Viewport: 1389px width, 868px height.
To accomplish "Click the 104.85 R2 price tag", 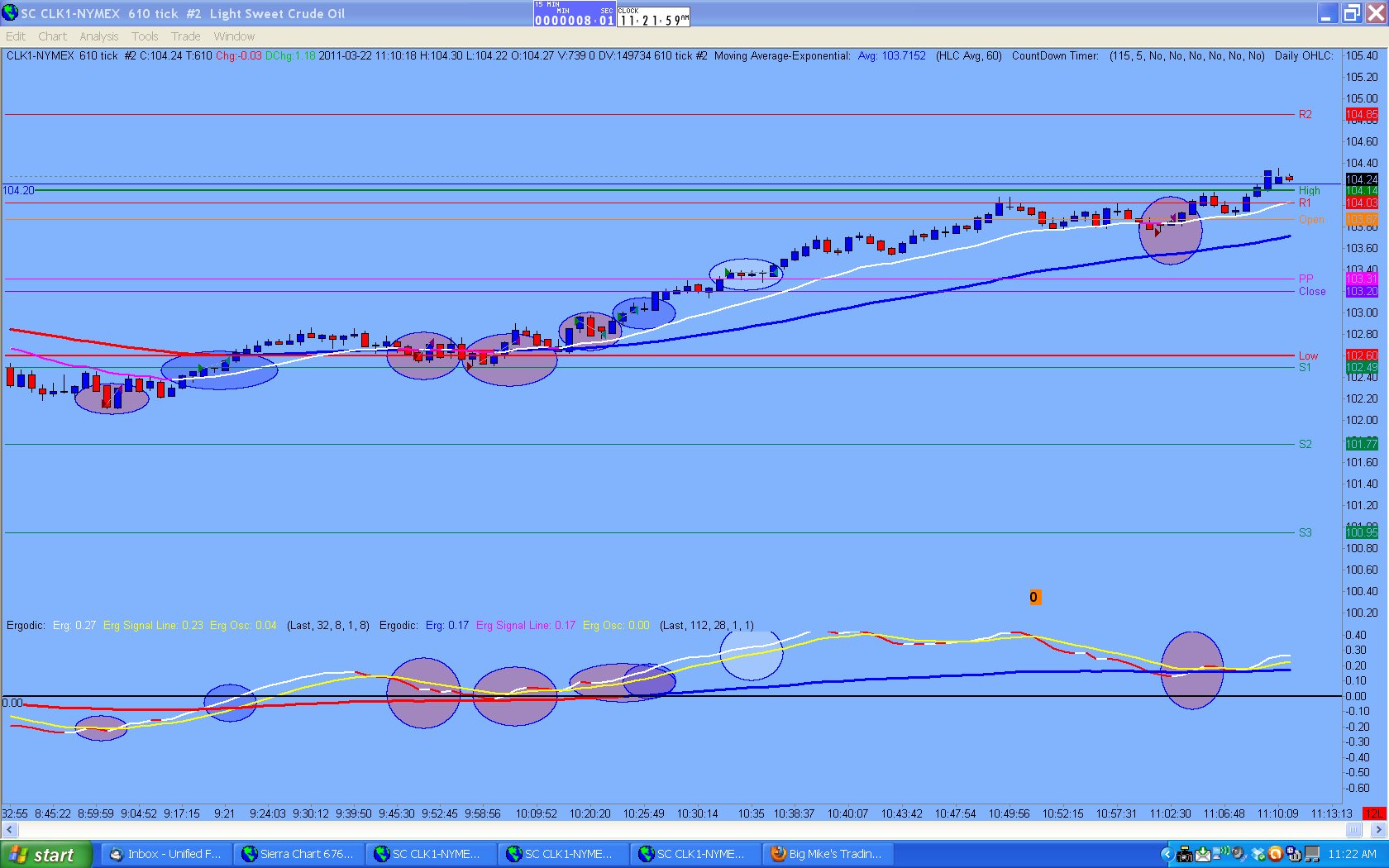I will 1362,115.
